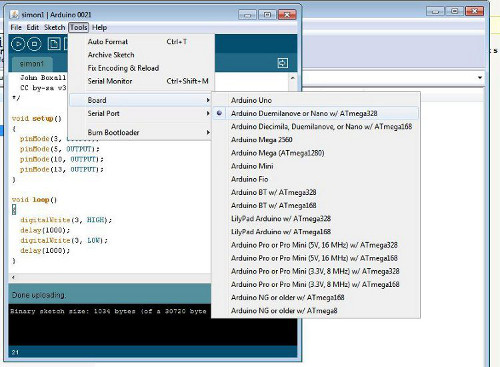
Task: Click the 'void loop()' code line
Action: click(x=34, y=200)
